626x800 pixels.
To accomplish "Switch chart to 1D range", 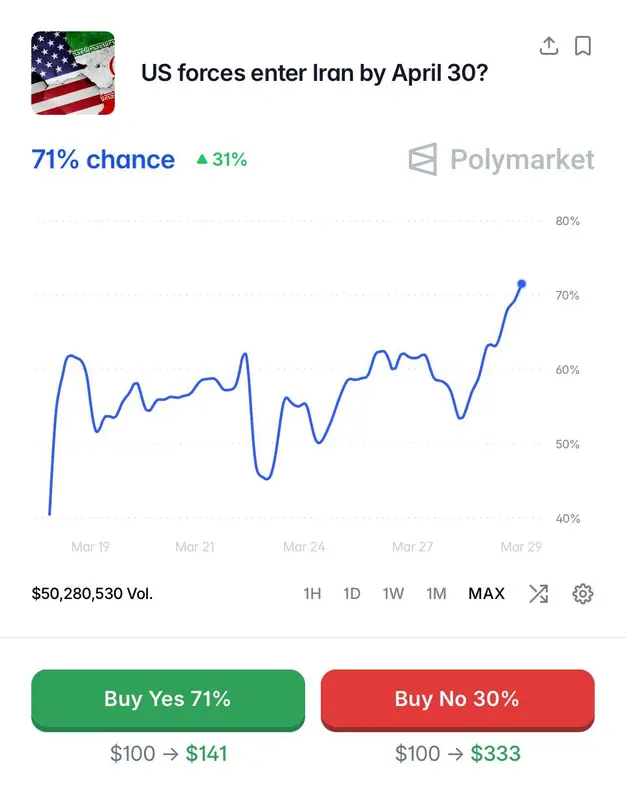I will (x=352, y=594).
